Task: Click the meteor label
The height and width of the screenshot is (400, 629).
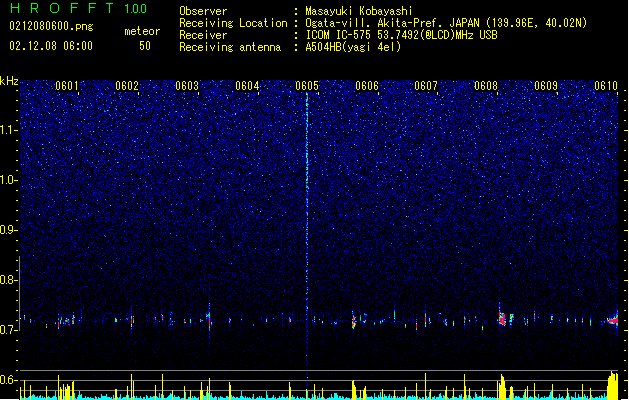Action: pos(142,31)
